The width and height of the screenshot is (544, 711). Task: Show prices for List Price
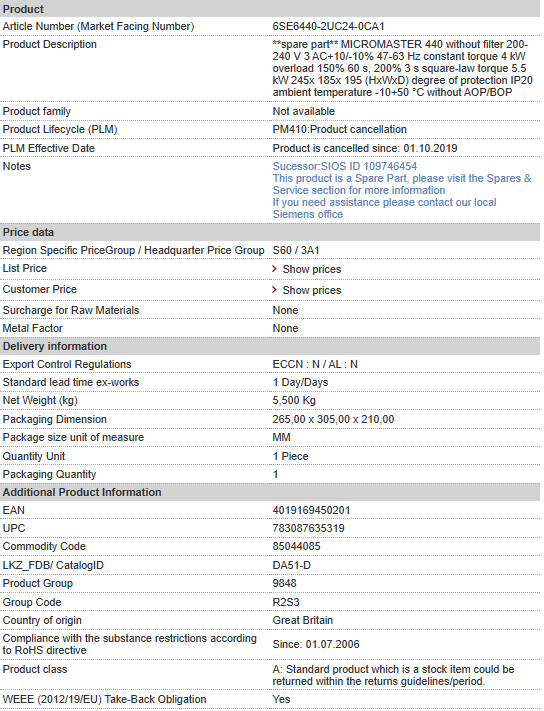tap(311, 269)
